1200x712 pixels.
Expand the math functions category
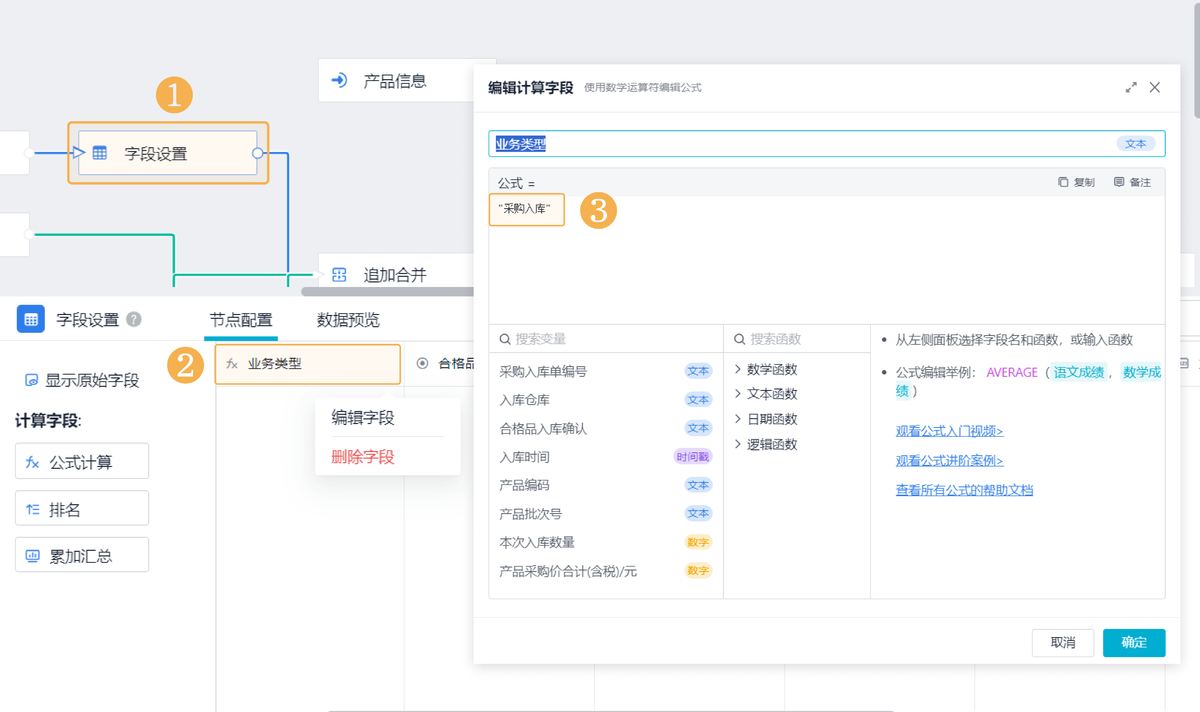738,370
